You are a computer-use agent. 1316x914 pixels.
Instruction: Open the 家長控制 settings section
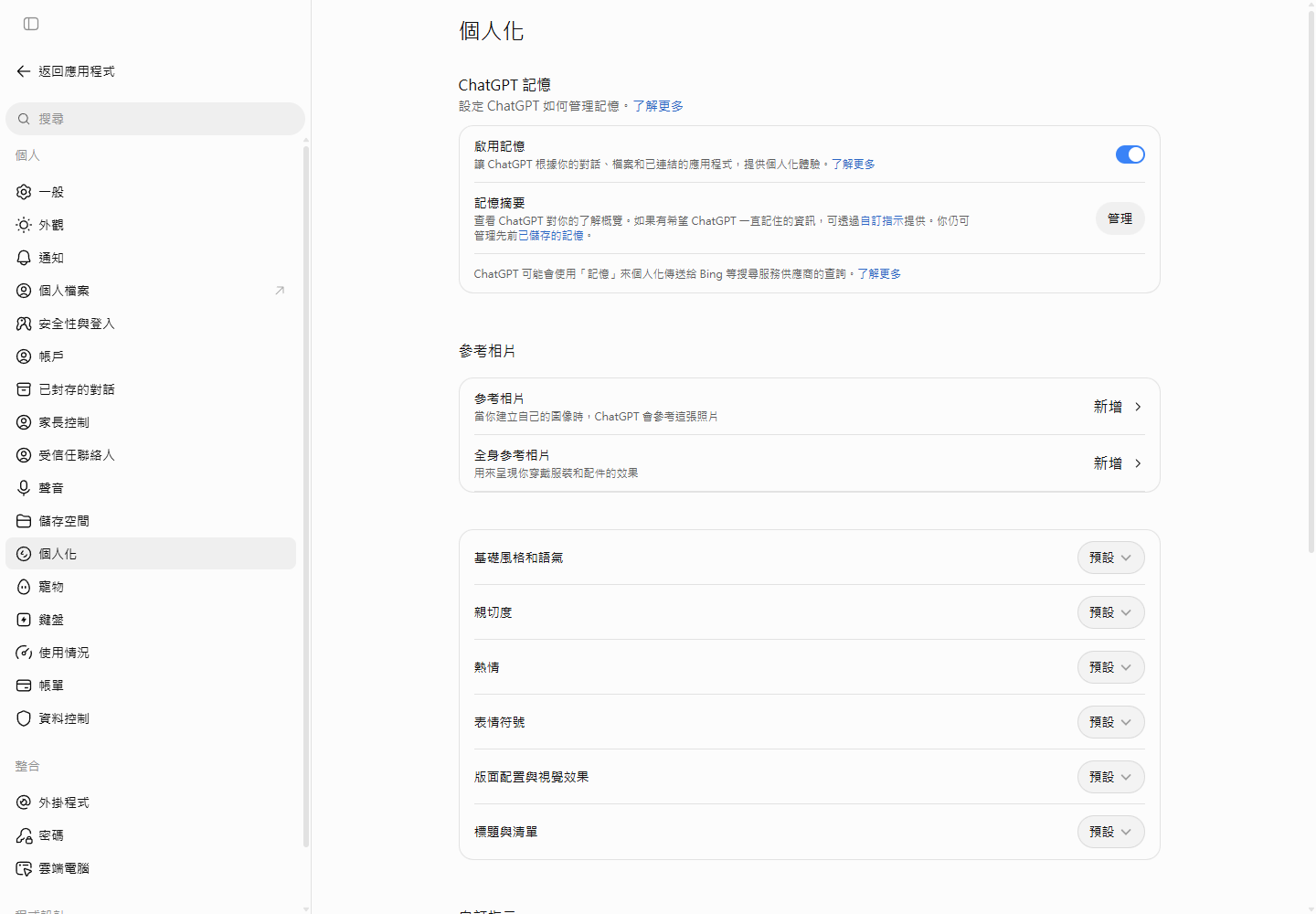151,422
